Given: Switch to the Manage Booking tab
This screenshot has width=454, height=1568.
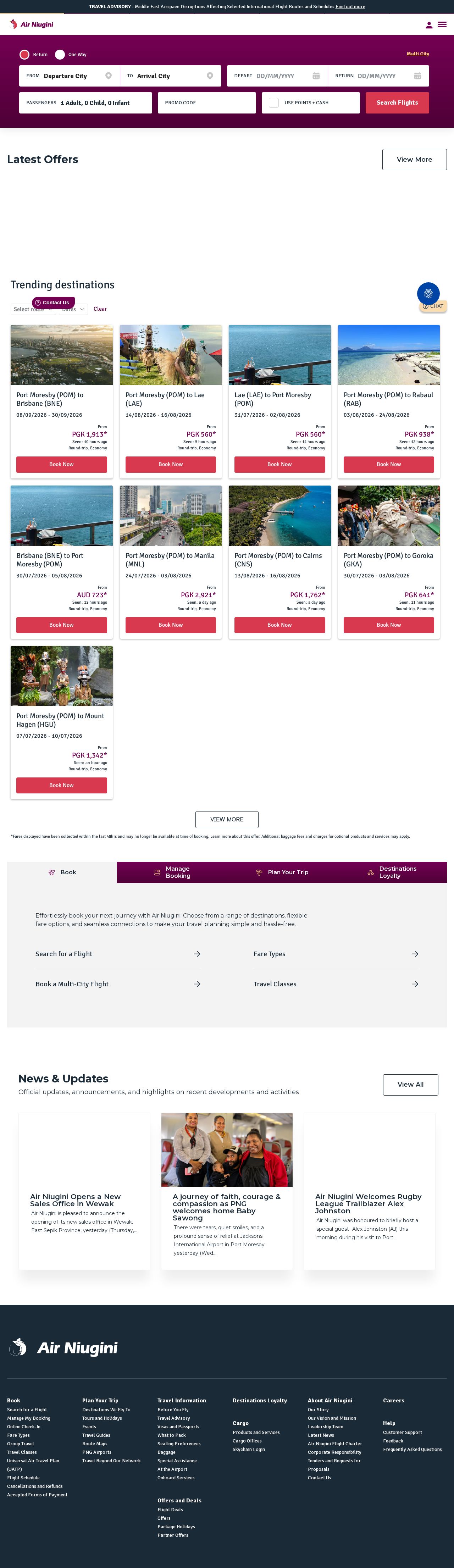Looking at the screenshot, I should 172,872.
